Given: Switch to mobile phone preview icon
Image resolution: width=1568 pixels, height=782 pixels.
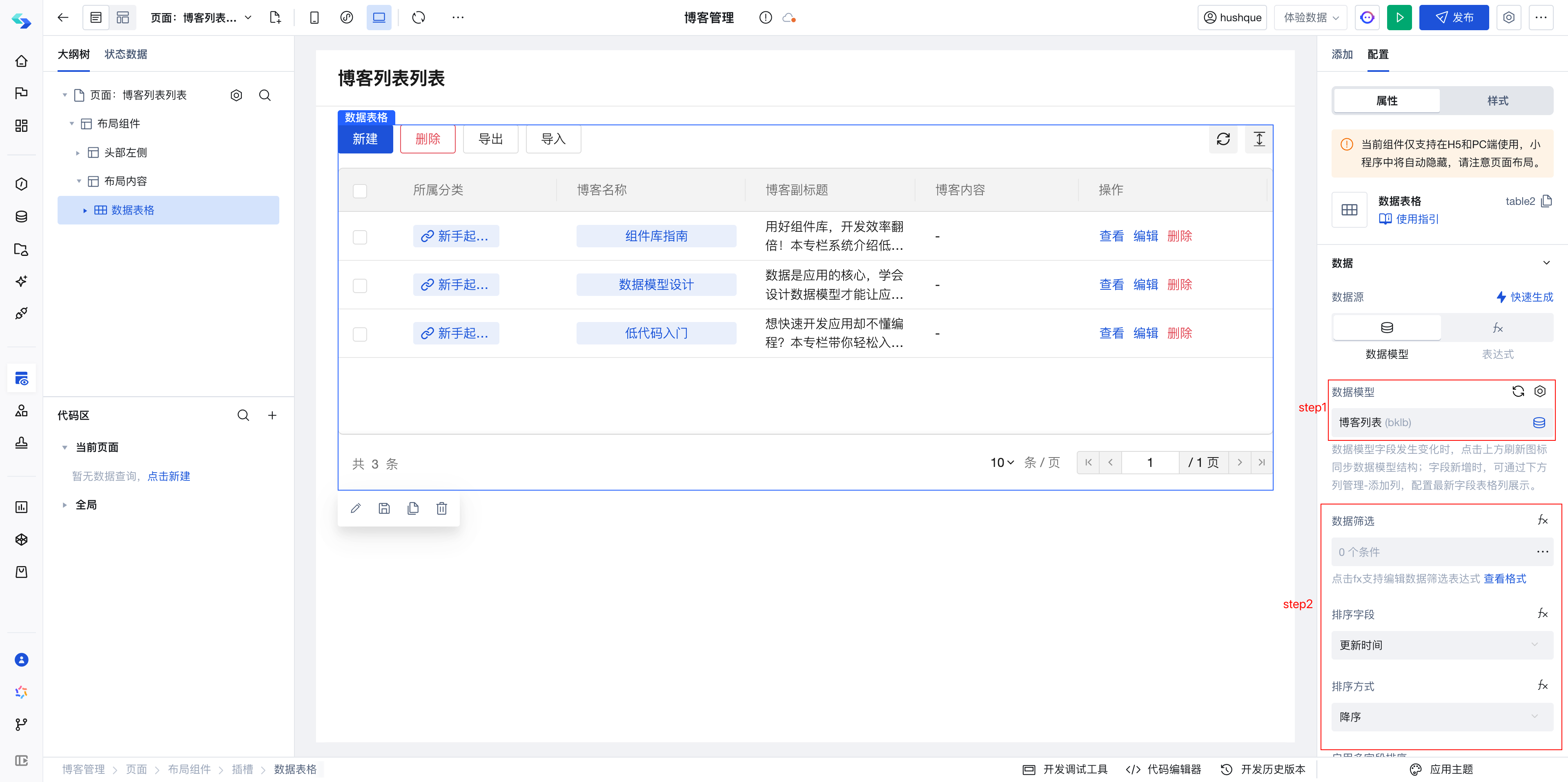Looking at the screenshot, I should pyautogui.click(x=314, y=18).
